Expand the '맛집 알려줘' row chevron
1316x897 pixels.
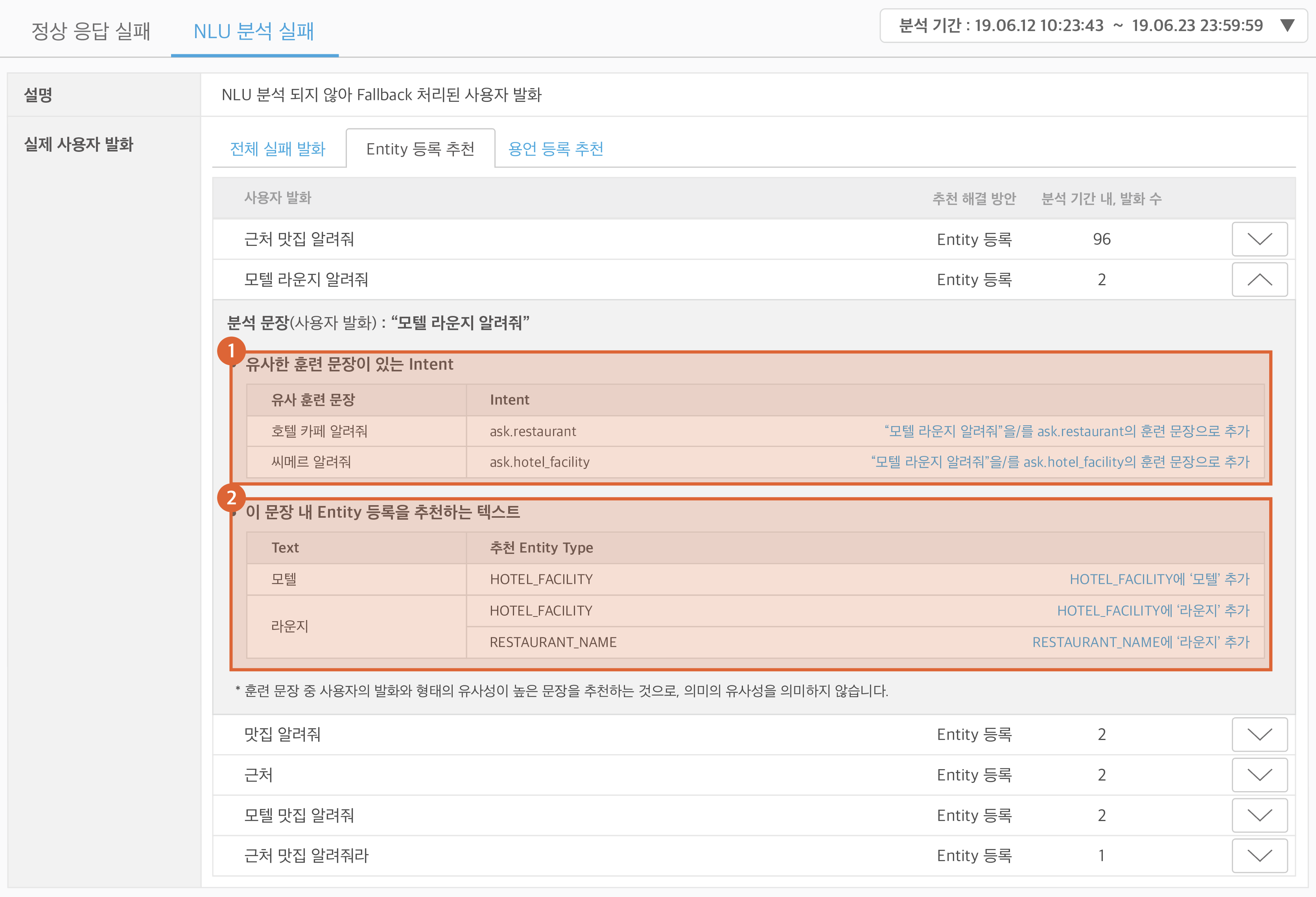click(x=1259, y=734)
